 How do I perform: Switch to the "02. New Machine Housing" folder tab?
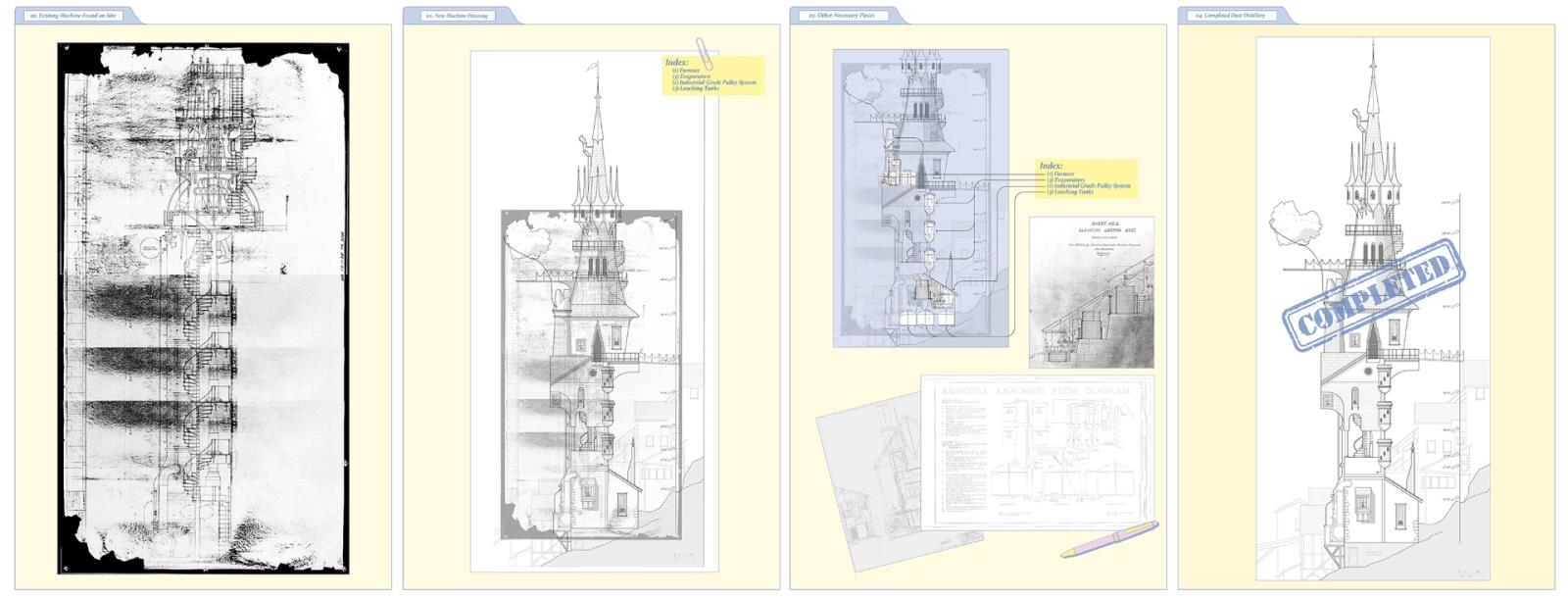(457, 16)
